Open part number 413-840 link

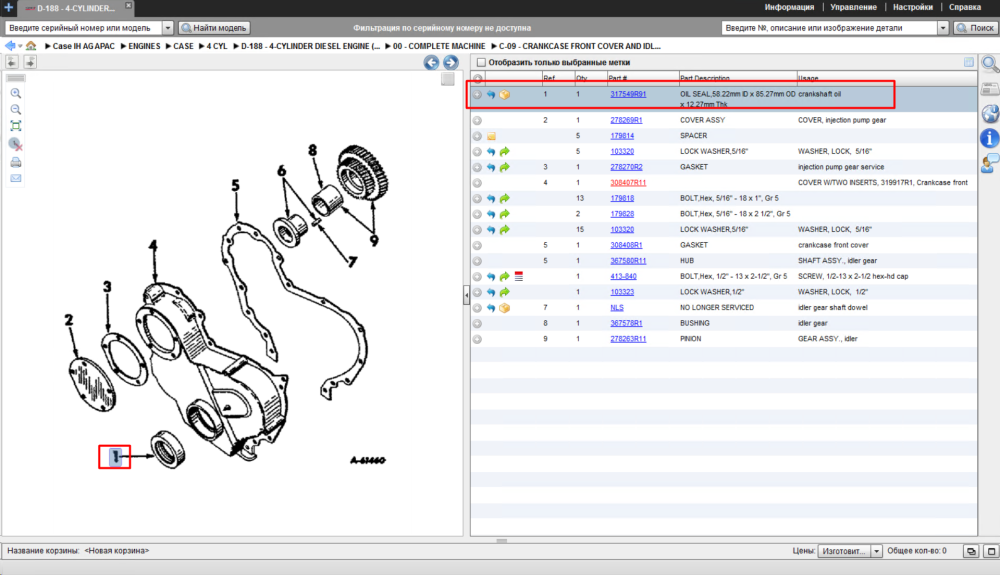[x=623, y=276]
